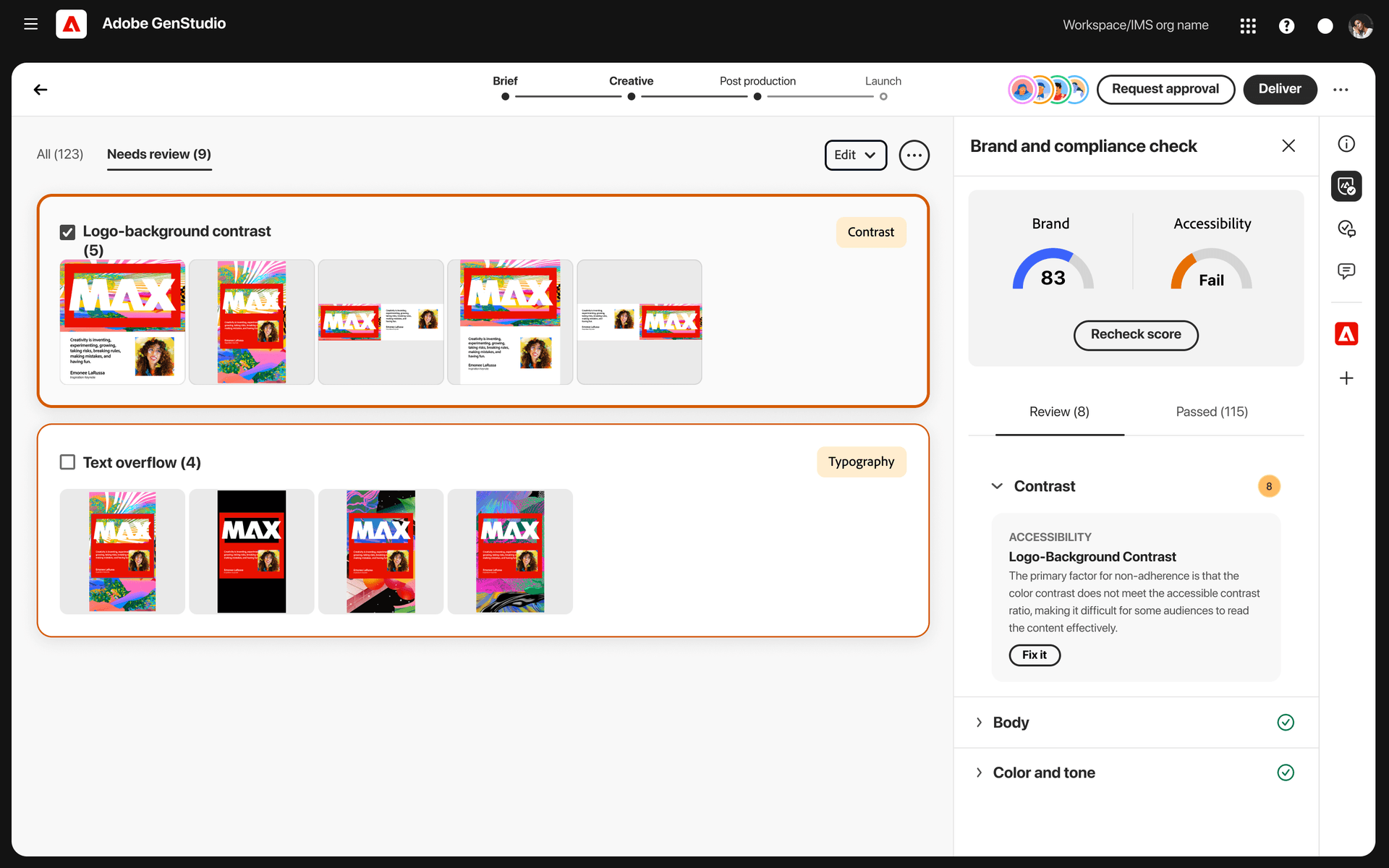
Task: Open the collaborator avatars group
Action: click(x=1049, y=90)
